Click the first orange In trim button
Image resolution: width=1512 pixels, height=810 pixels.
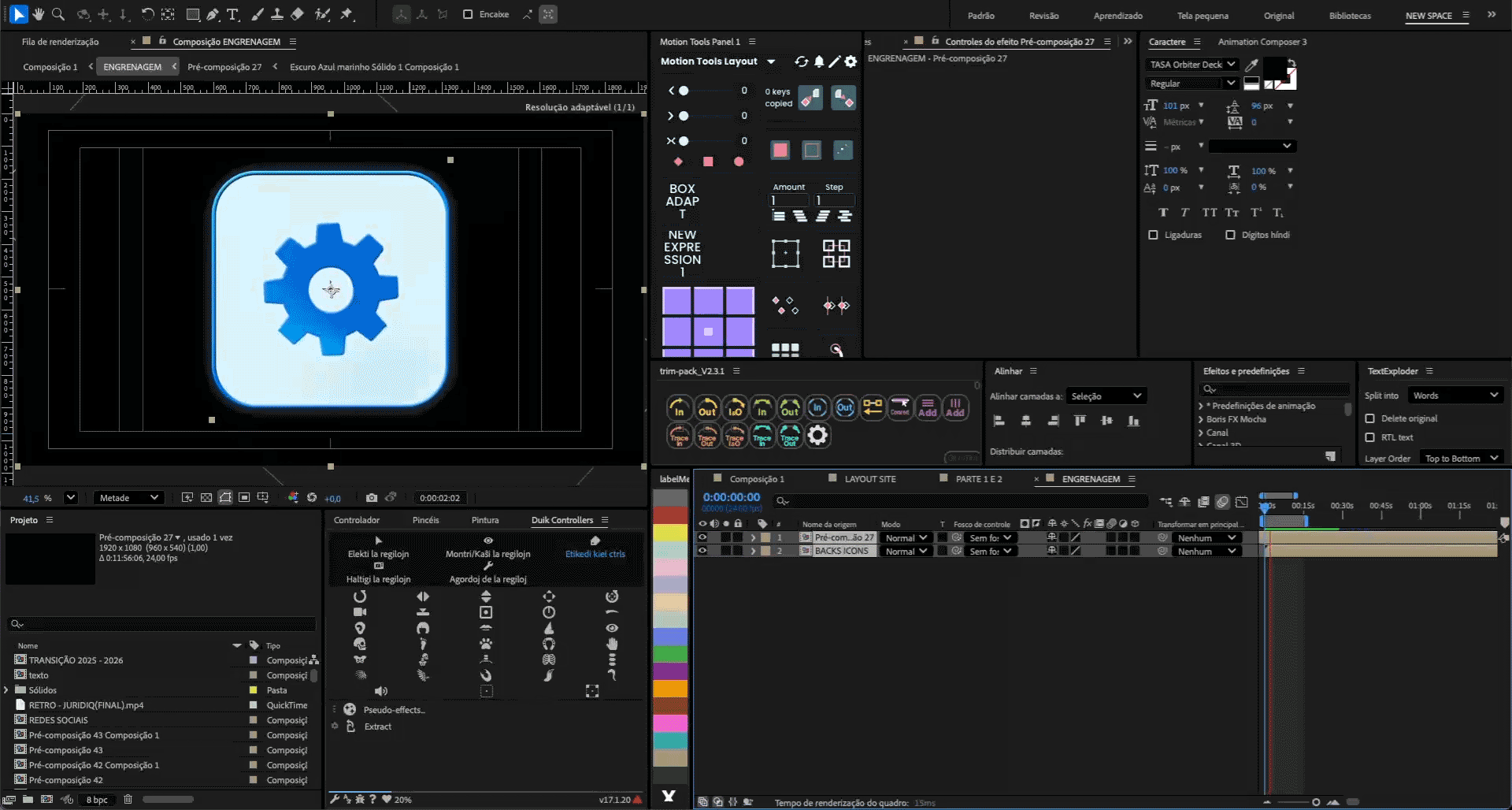coord(679,407)
